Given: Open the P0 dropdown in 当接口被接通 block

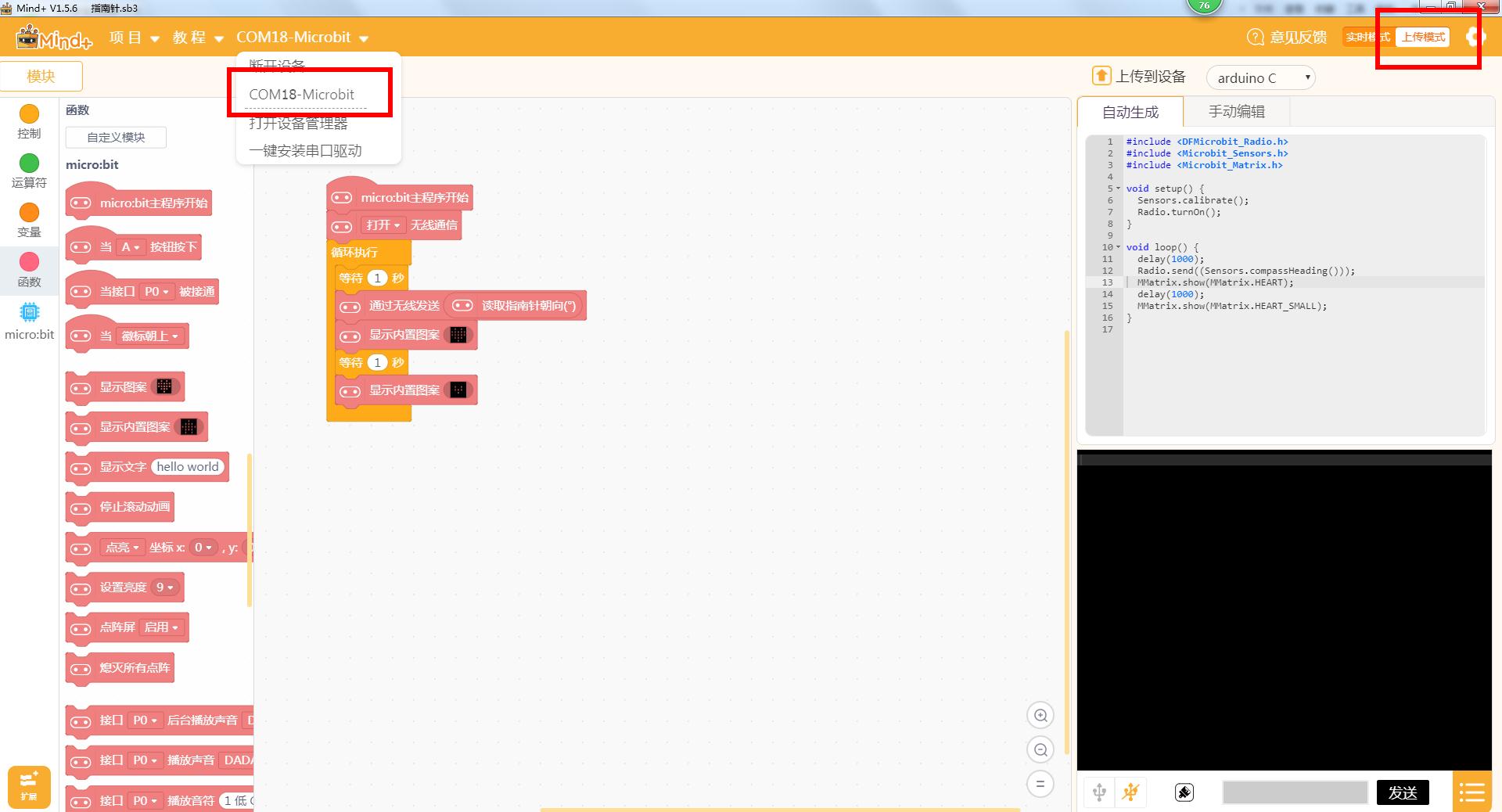Looking at the screenshot, I should (x=157, y=292).
